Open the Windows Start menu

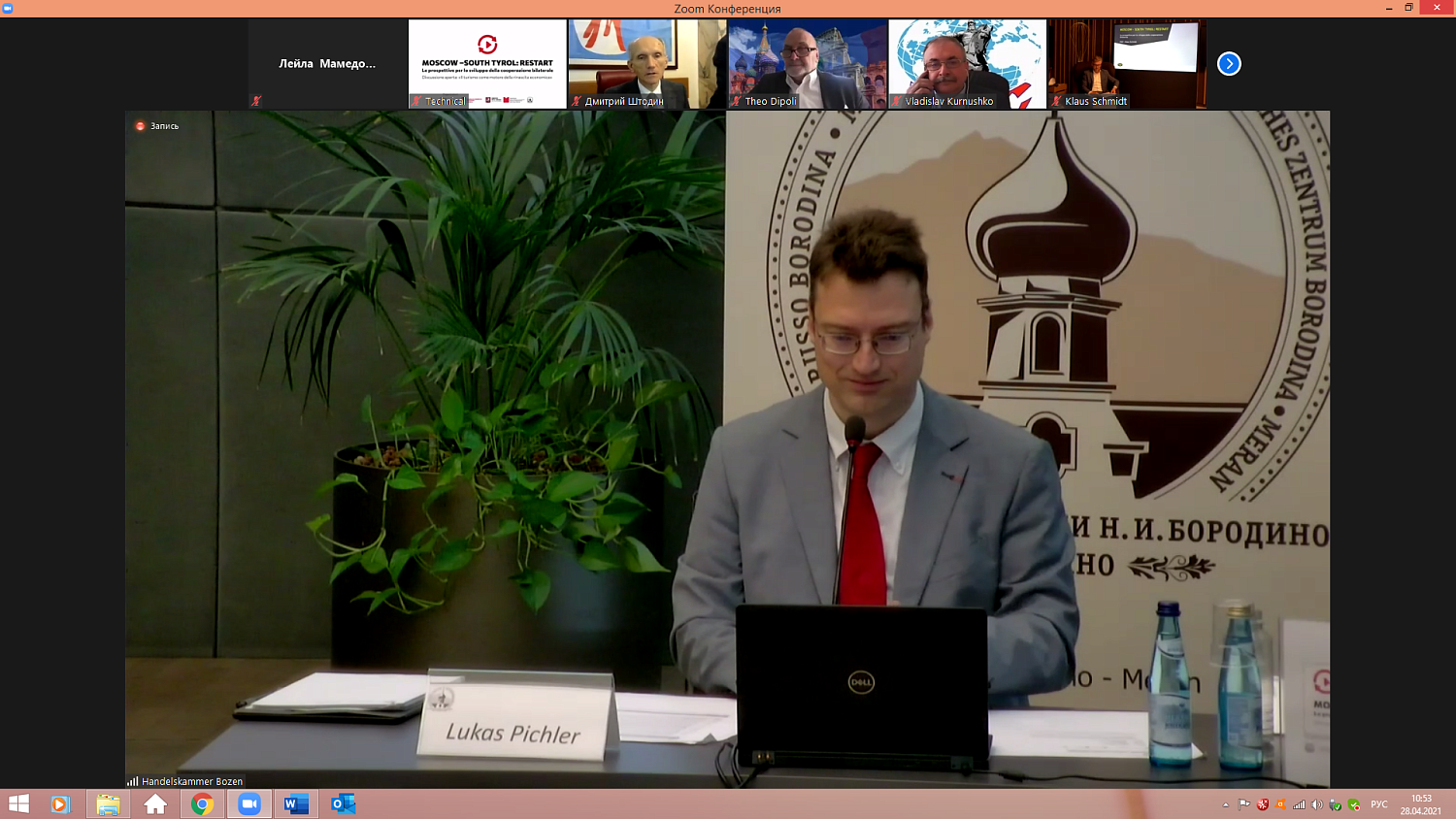click(x=18, y=803)
